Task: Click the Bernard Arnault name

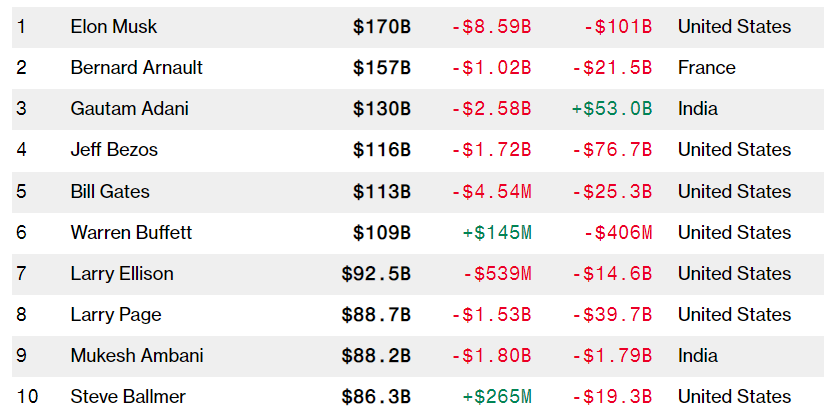Action: point(136,68)
